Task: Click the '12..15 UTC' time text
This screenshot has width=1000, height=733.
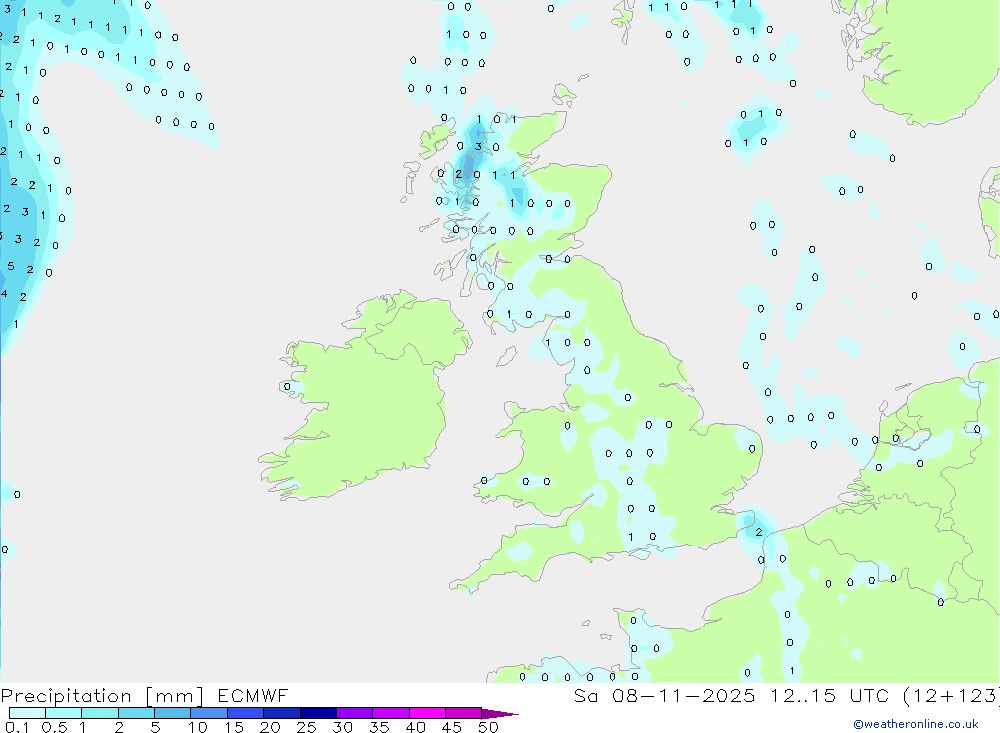Action: [x=829, y=695]
